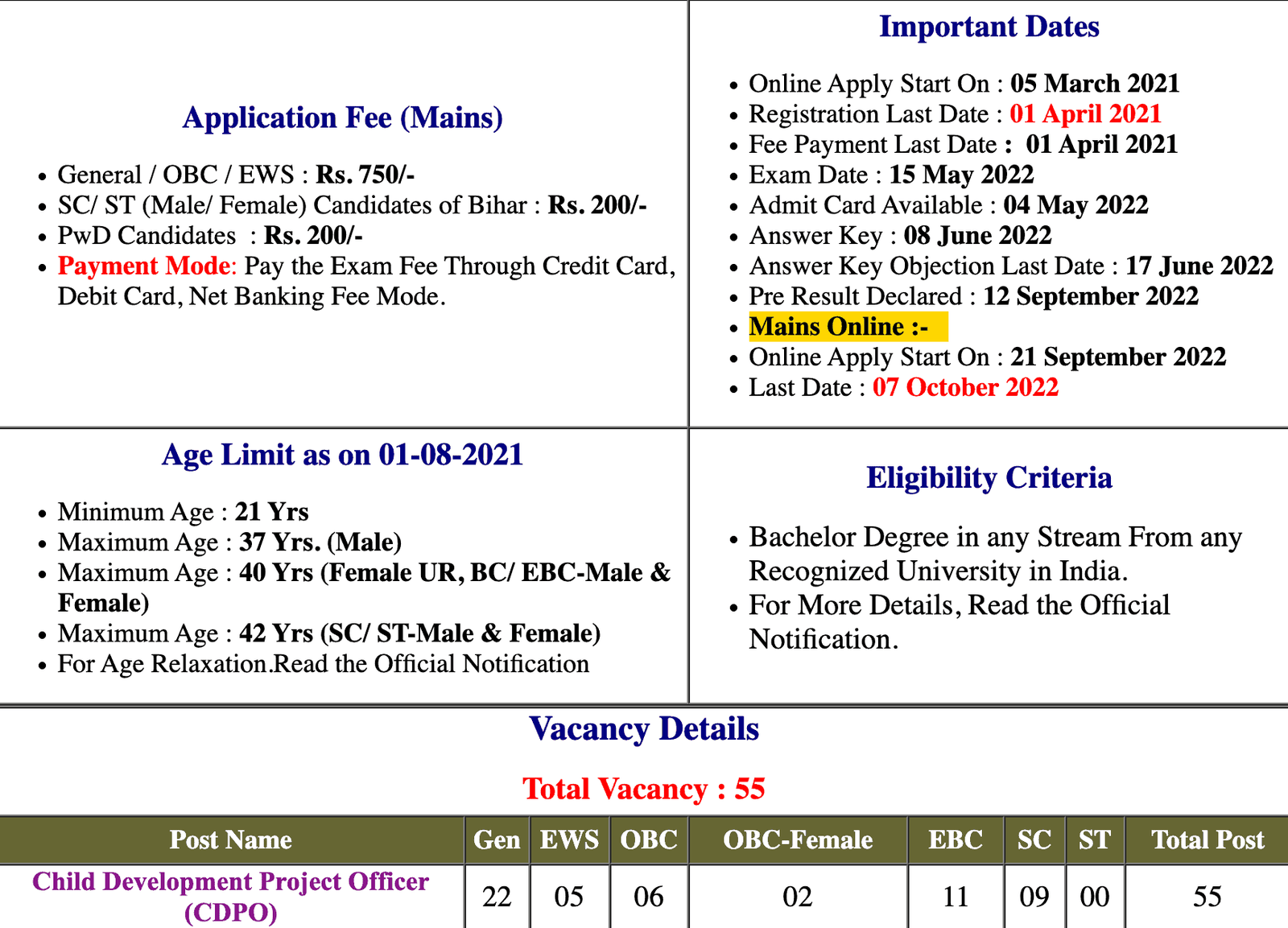1288x928 pixels.
Task: Click the Age Limit as on 01-08-2021 heading
Action: coord(343,455)
